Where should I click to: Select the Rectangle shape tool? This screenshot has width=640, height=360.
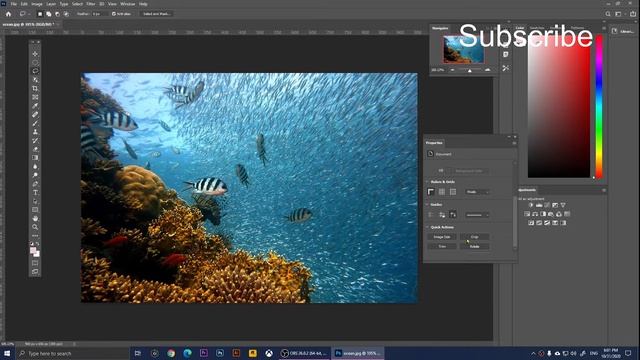[x=35, y=210]
